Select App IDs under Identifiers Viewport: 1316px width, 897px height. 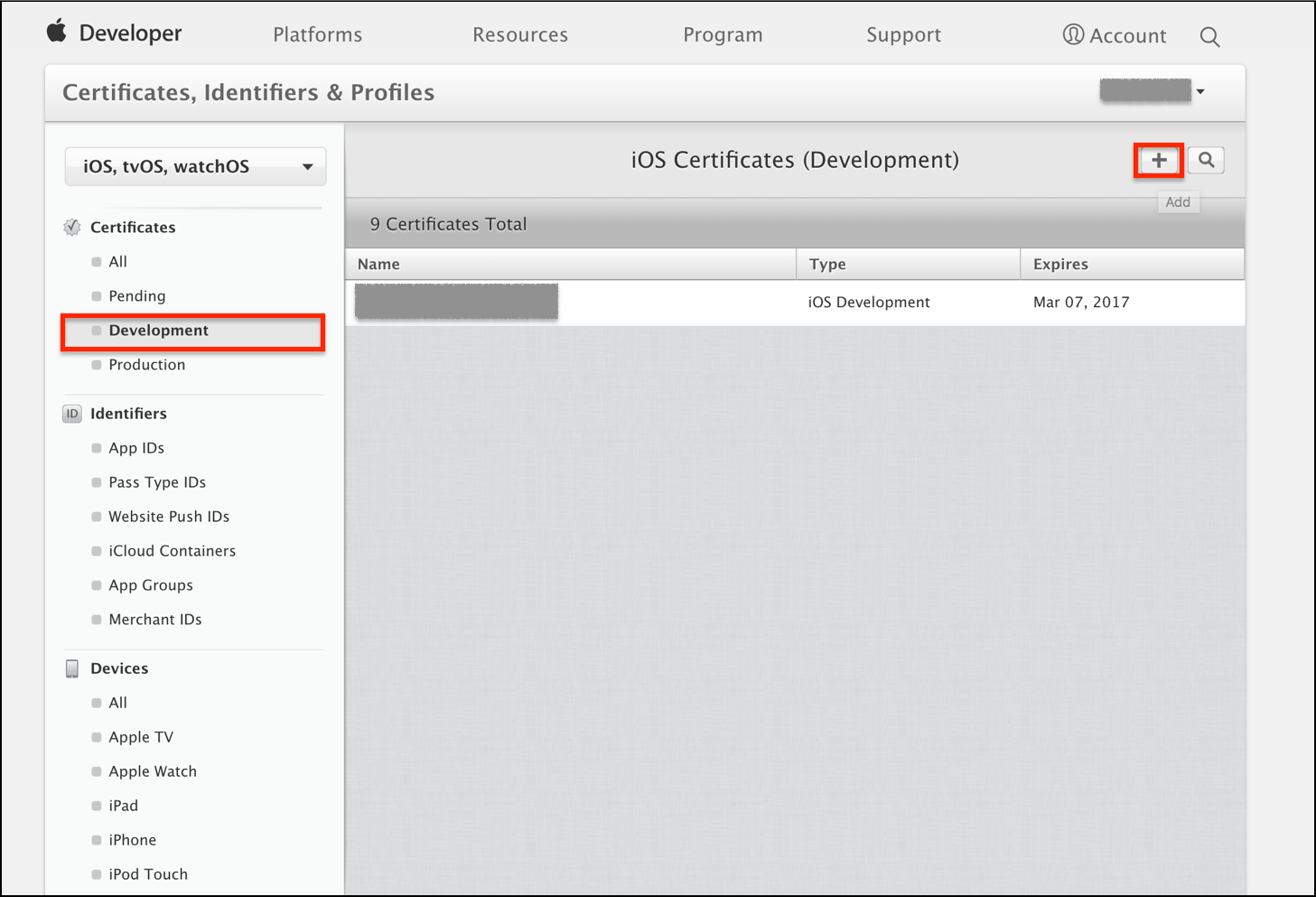click(136, 447)
